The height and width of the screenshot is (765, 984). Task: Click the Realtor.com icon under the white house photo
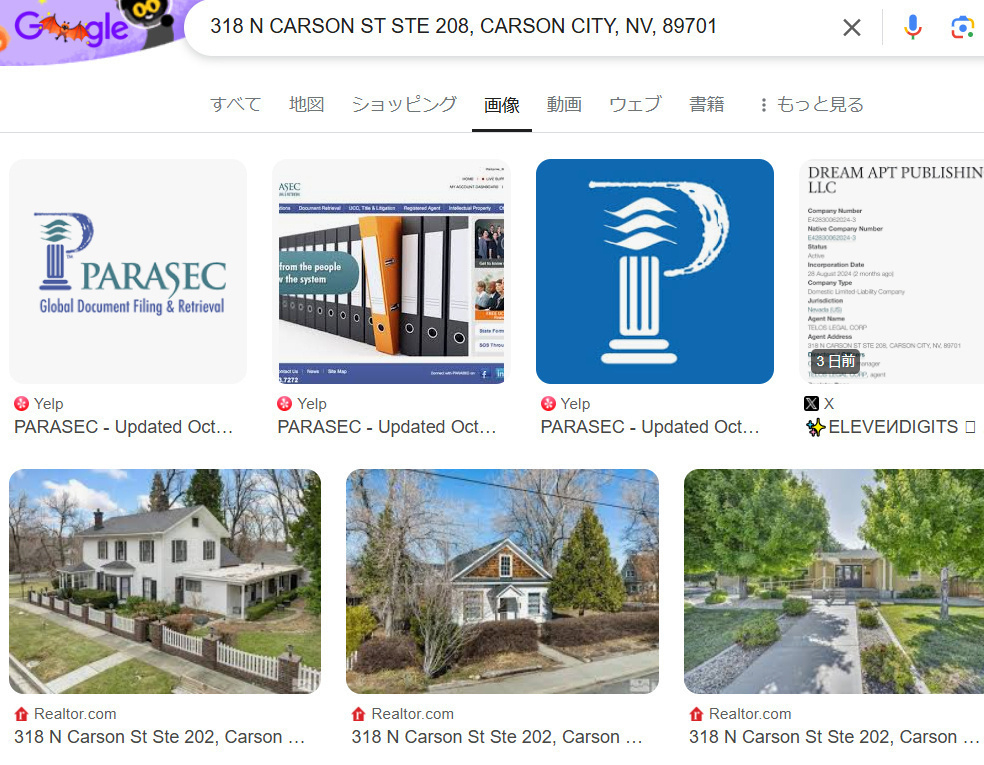click(21, 714)
